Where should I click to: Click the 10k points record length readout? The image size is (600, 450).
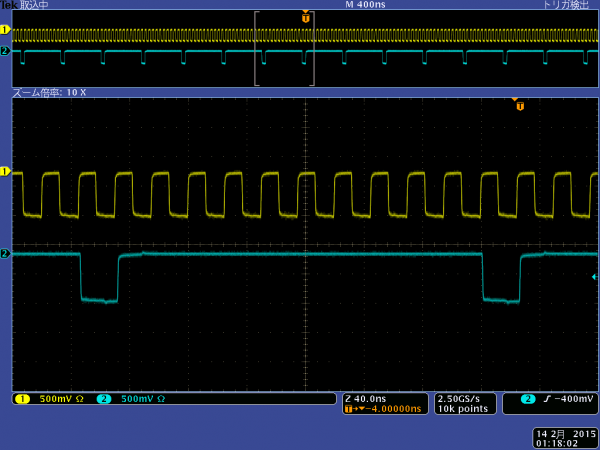click(463, 409)
